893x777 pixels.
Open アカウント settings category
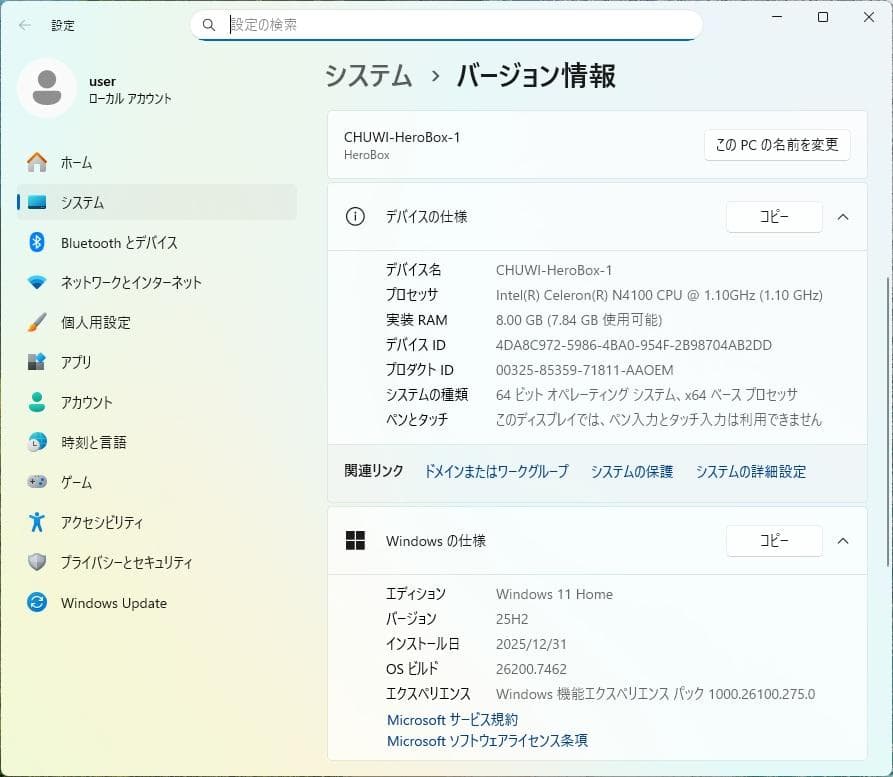click(x=157, y=402)
